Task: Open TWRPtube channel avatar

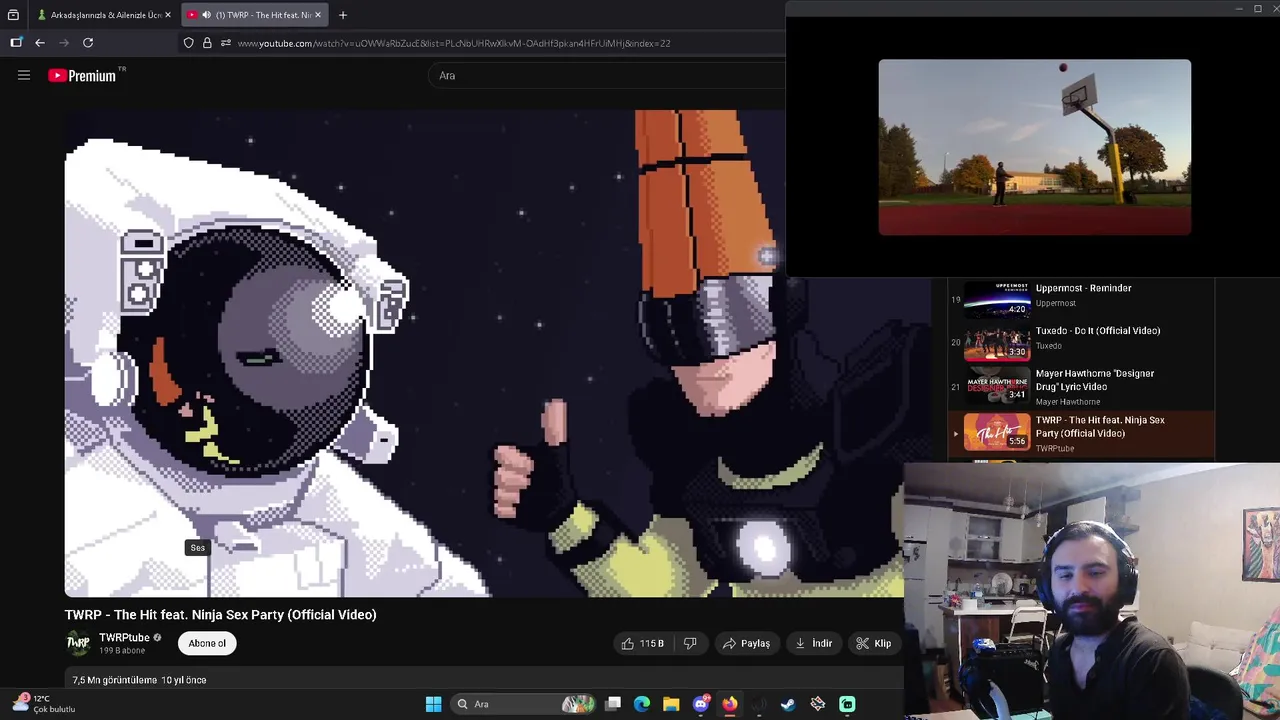Action: (x=78, y=644)
